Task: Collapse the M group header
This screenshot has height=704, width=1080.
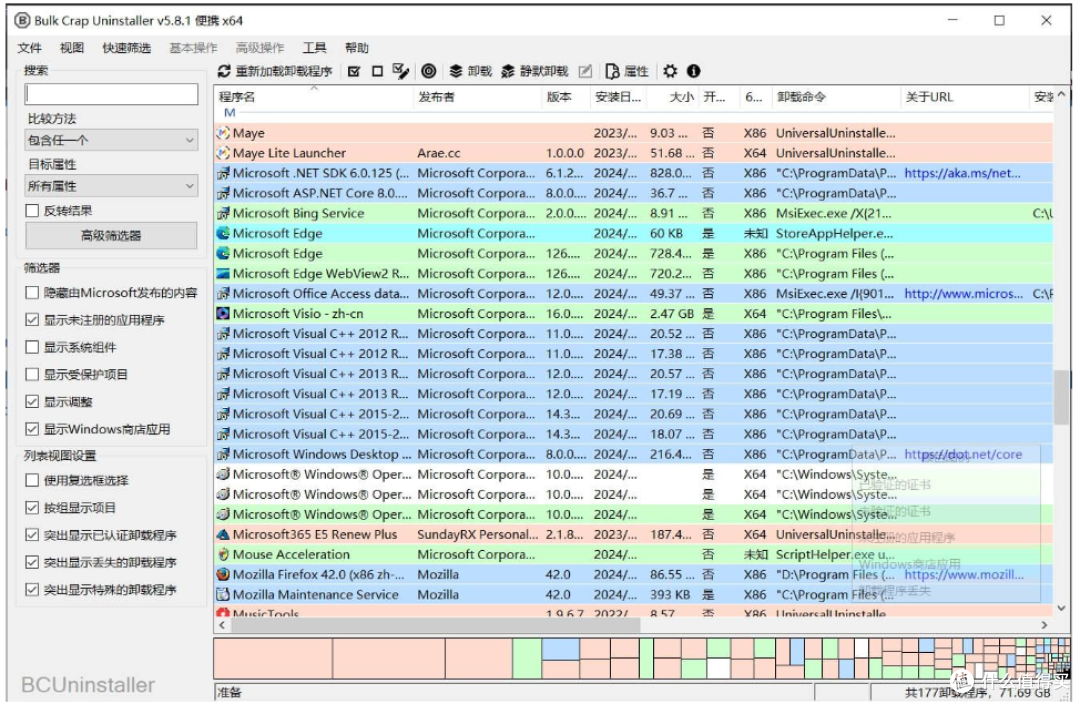Action: point(229,113)
